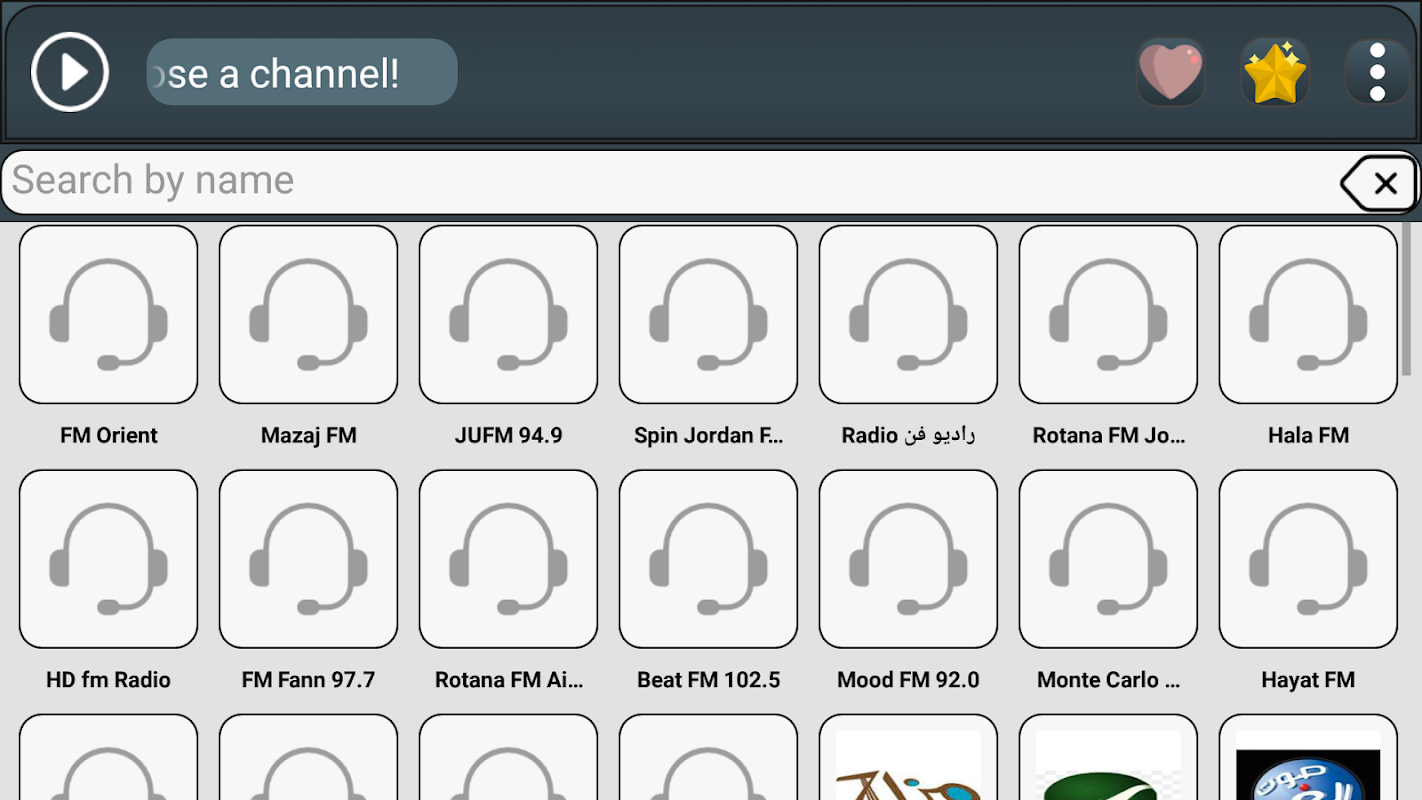Select HD fm Radio station icon
1422x800 pixels.
pos(108,559)
